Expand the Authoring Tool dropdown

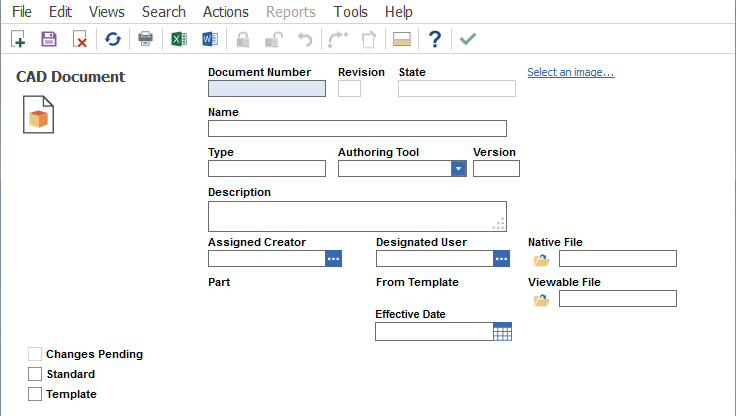[x=459, y=168]
